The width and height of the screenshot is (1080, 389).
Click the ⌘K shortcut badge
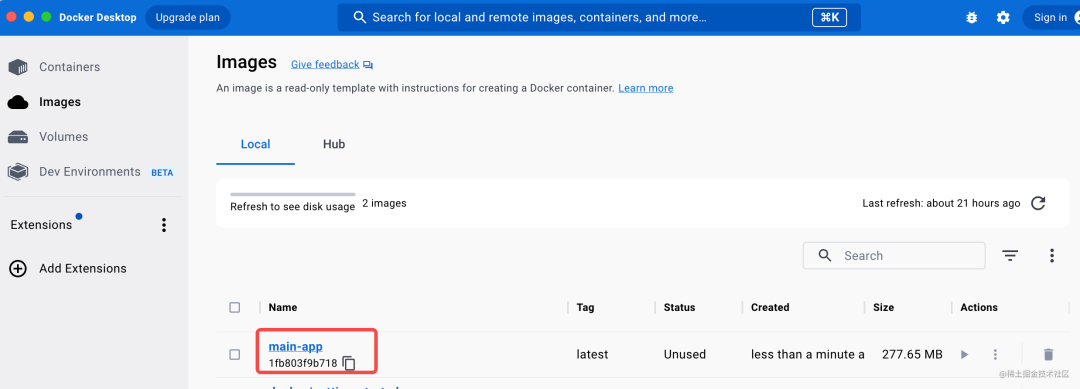coord(829,17)
